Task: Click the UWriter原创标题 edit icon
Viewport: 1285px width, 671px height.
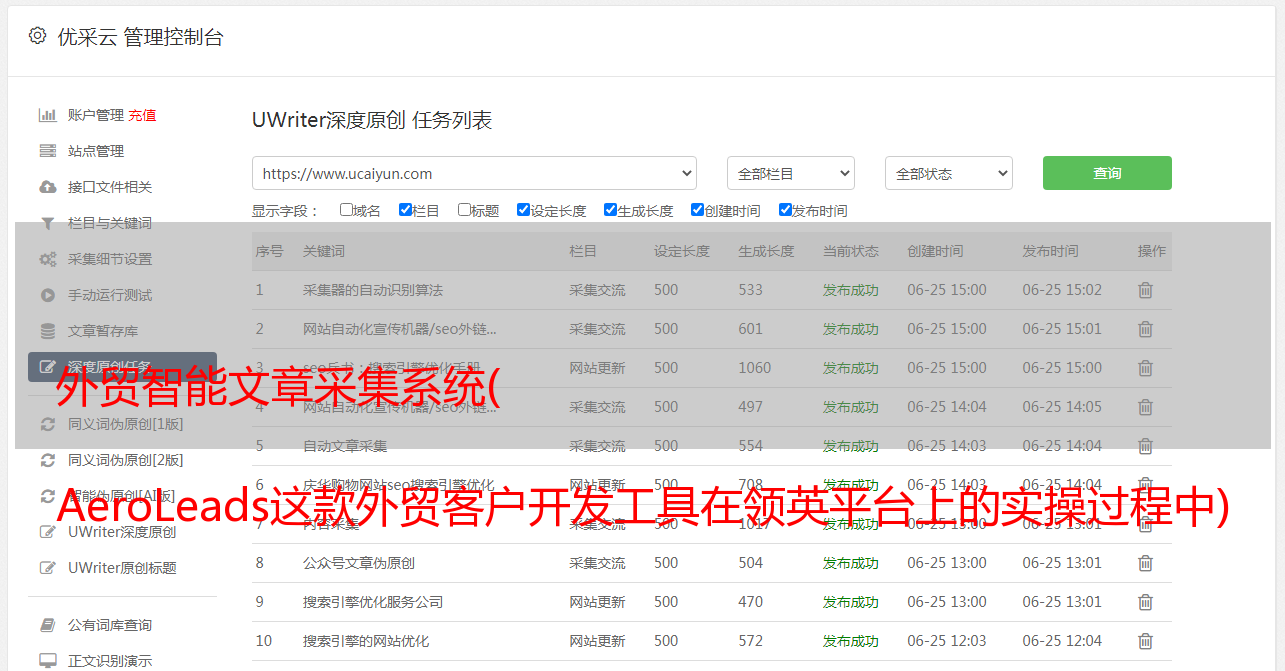Action: tap(47, 568)
